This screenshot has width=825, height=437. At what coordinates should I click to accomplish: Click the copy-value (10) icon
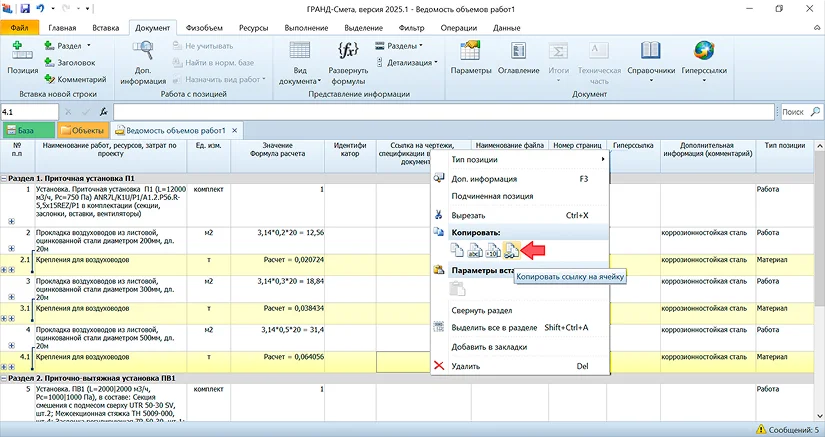click(493, 251)
